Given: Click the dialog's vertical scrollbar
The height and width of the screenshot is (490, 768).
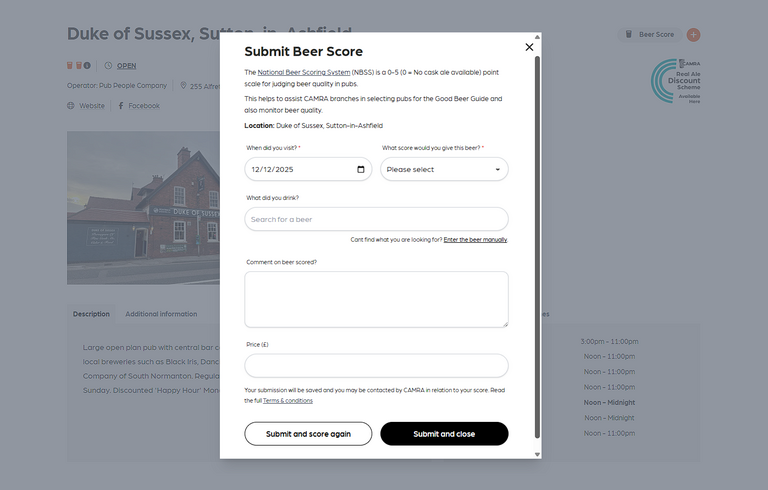Looking at the screenshot, I should click(537, 250).
